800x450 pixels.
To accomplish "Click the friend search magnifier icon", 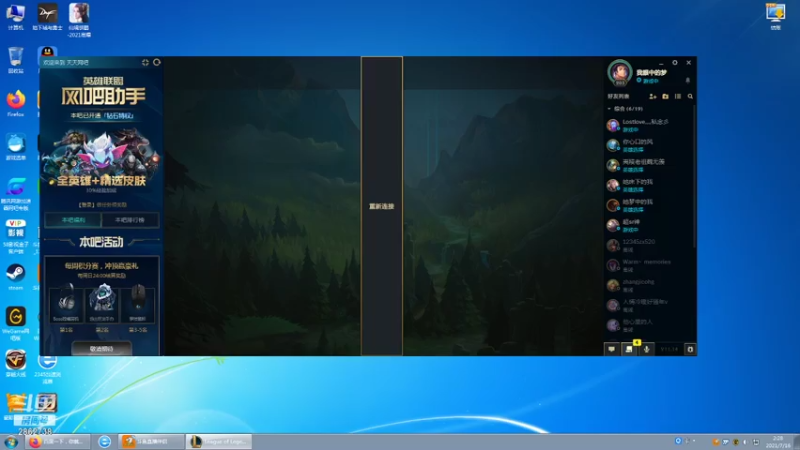I will 690,96.
